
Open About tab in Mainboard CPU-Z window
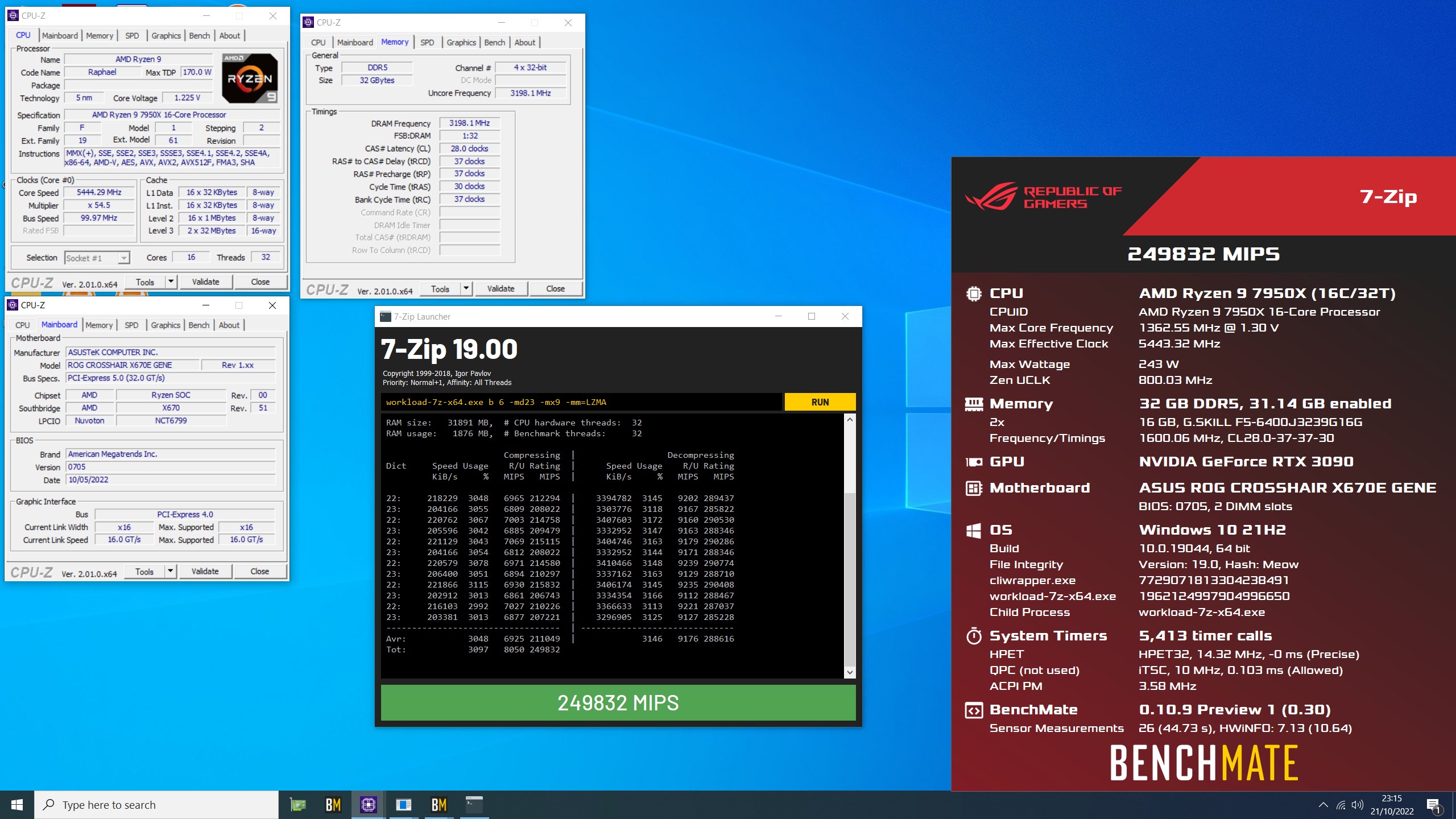point(229,325)
